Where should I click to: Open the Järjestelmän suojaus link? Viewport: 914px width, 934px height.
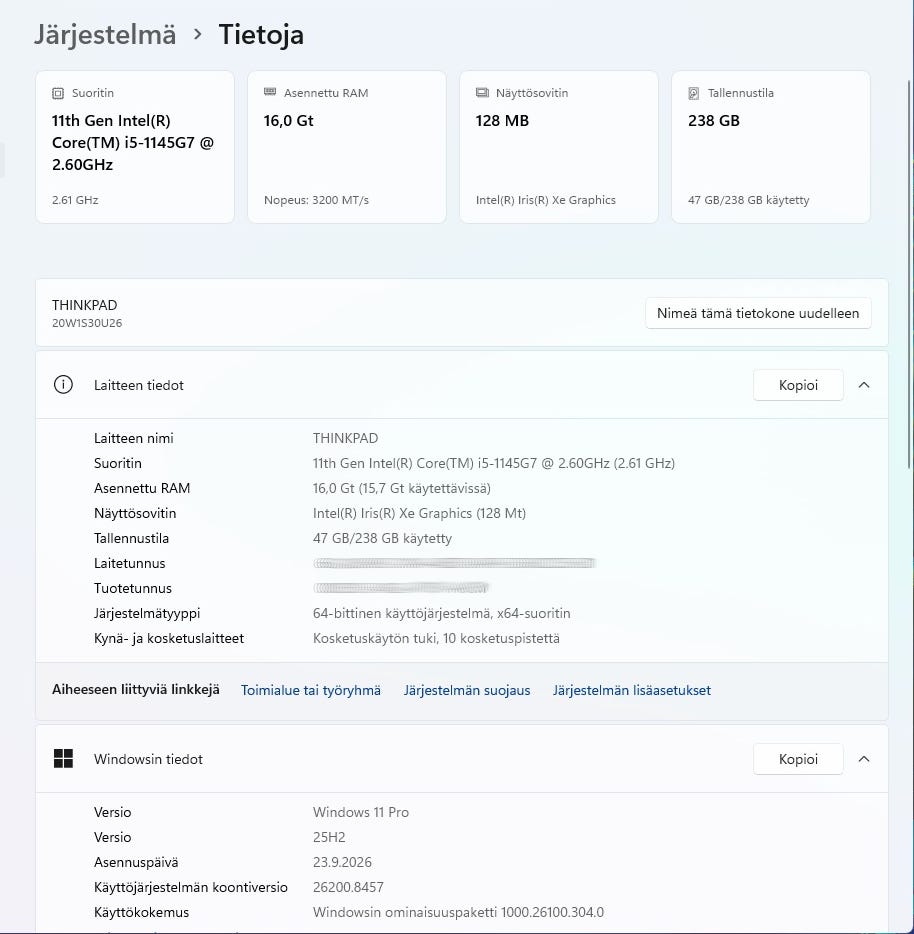pos(467,690)
